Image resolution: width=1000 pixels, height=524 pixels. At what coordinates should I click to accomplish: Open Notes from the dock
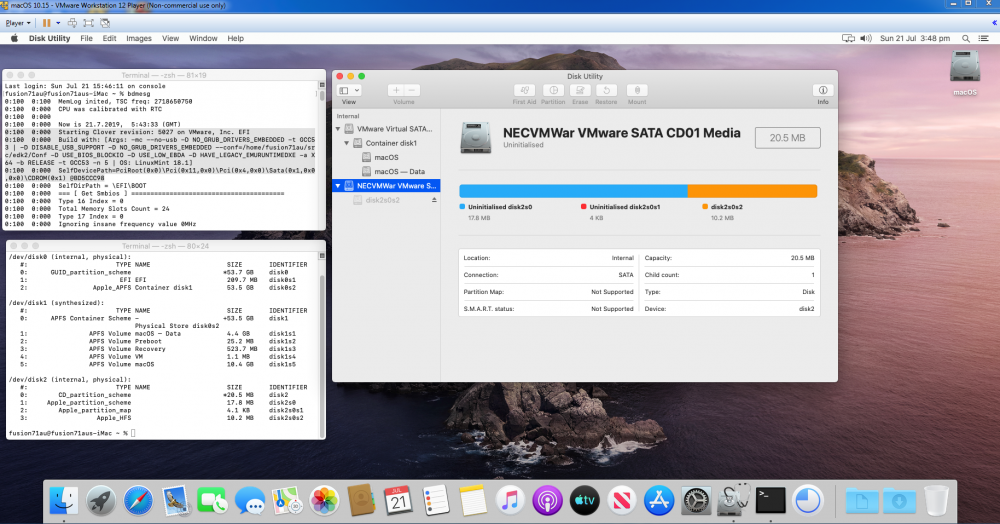[473, 501]
